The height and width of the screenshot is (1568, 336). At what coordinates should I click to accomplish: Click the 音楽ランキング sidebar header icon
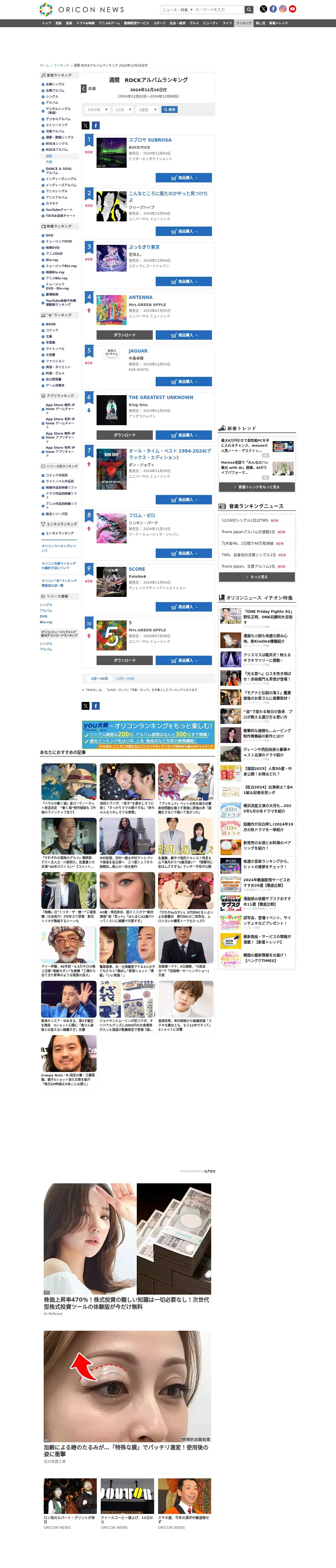[43, 76]
